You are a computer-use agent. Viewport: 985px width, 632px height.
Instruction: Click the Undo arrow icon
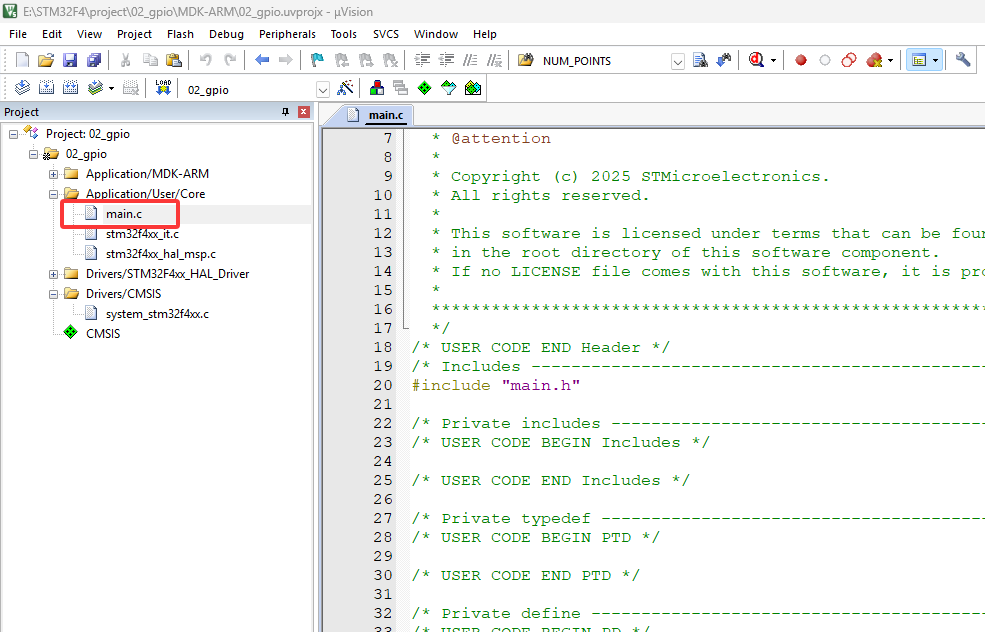pos(205,60)
